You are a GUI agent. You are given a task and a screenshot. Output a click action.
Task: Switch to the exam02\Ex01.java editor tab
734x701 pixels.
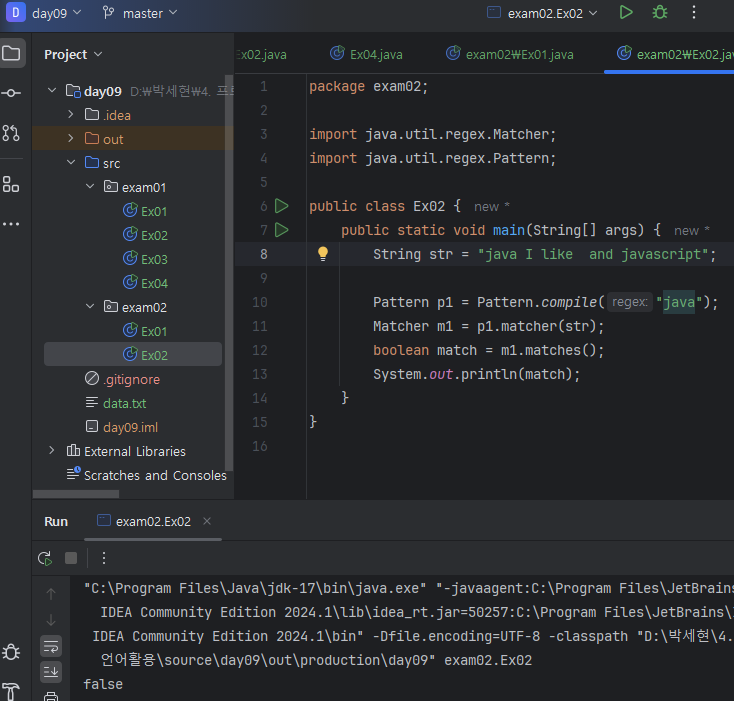(x=510, y=54)
